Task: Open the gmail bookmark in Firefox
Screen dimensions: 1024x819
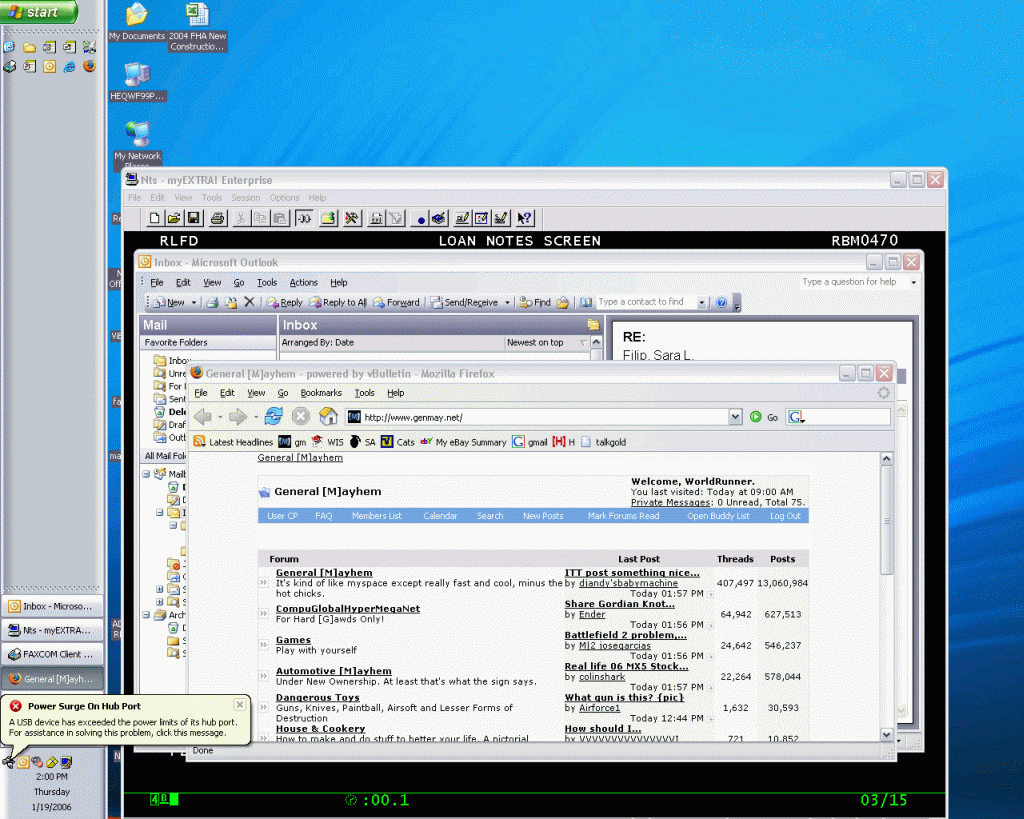Action: coord(530,442)
